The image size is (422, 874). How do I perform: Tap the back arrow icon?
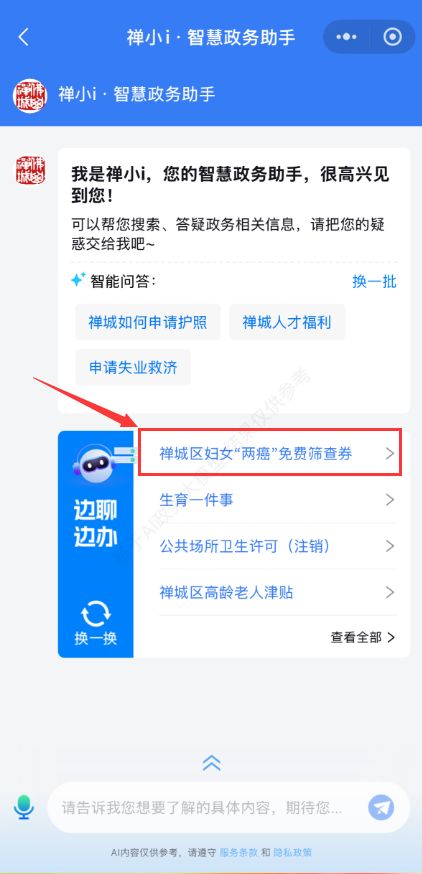click(x=23, y=37)
